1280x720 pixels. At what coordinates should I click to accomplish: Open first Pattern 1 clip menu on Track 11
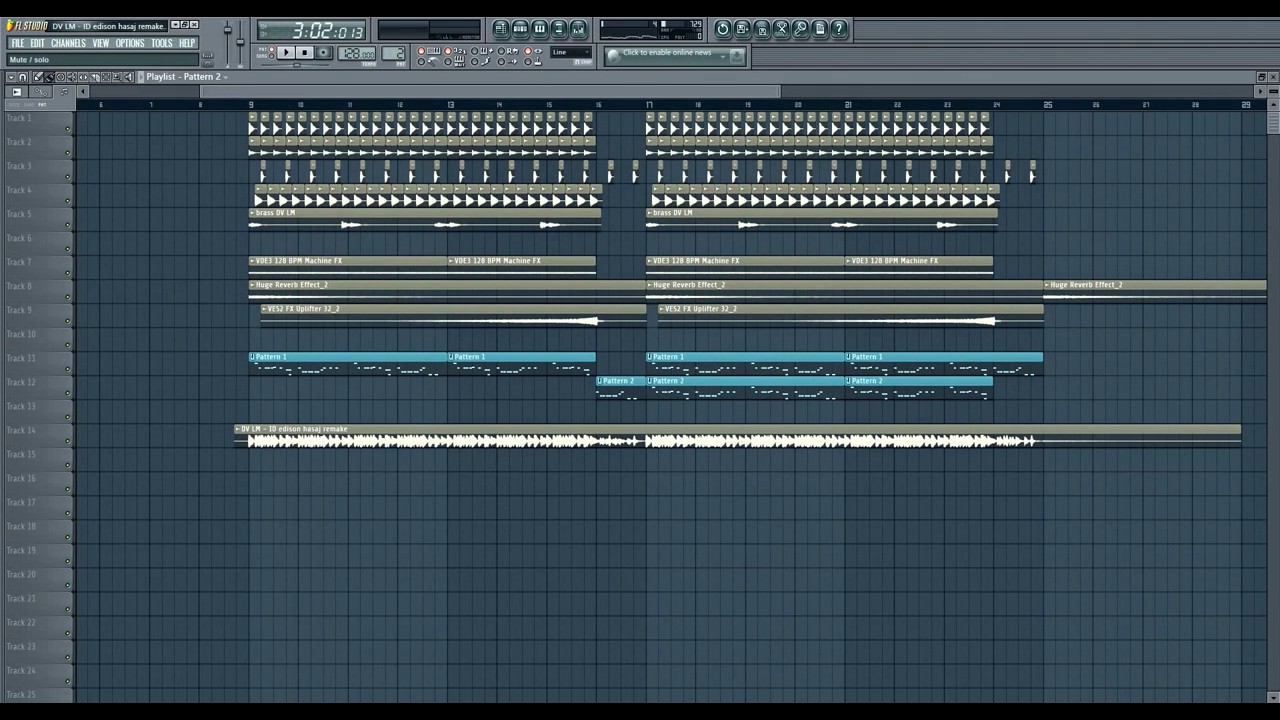tap(252, 357)
